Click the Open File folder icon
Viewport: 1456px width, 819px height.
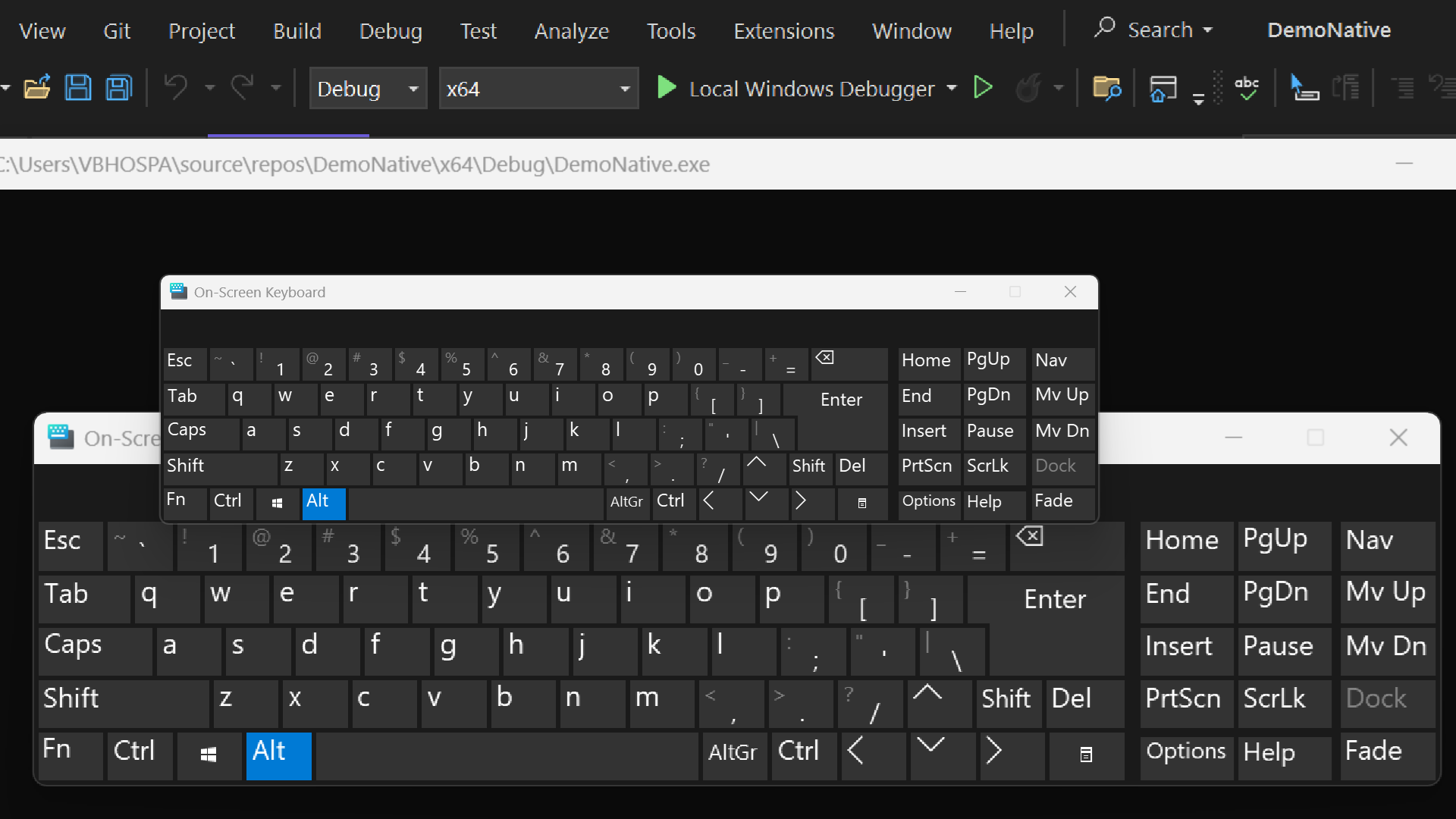[x=36, y=88]
